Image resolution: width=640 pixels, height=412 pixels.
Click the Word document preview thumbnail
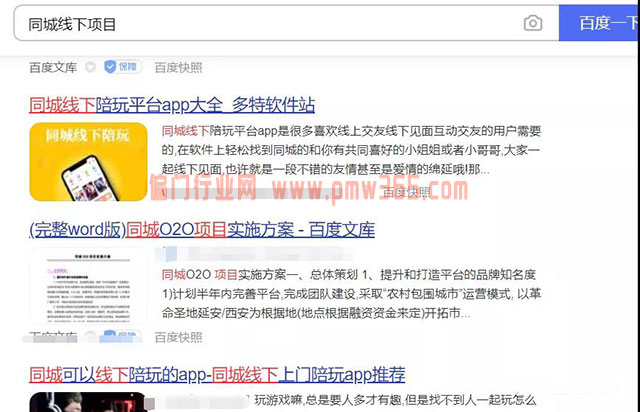88,286
